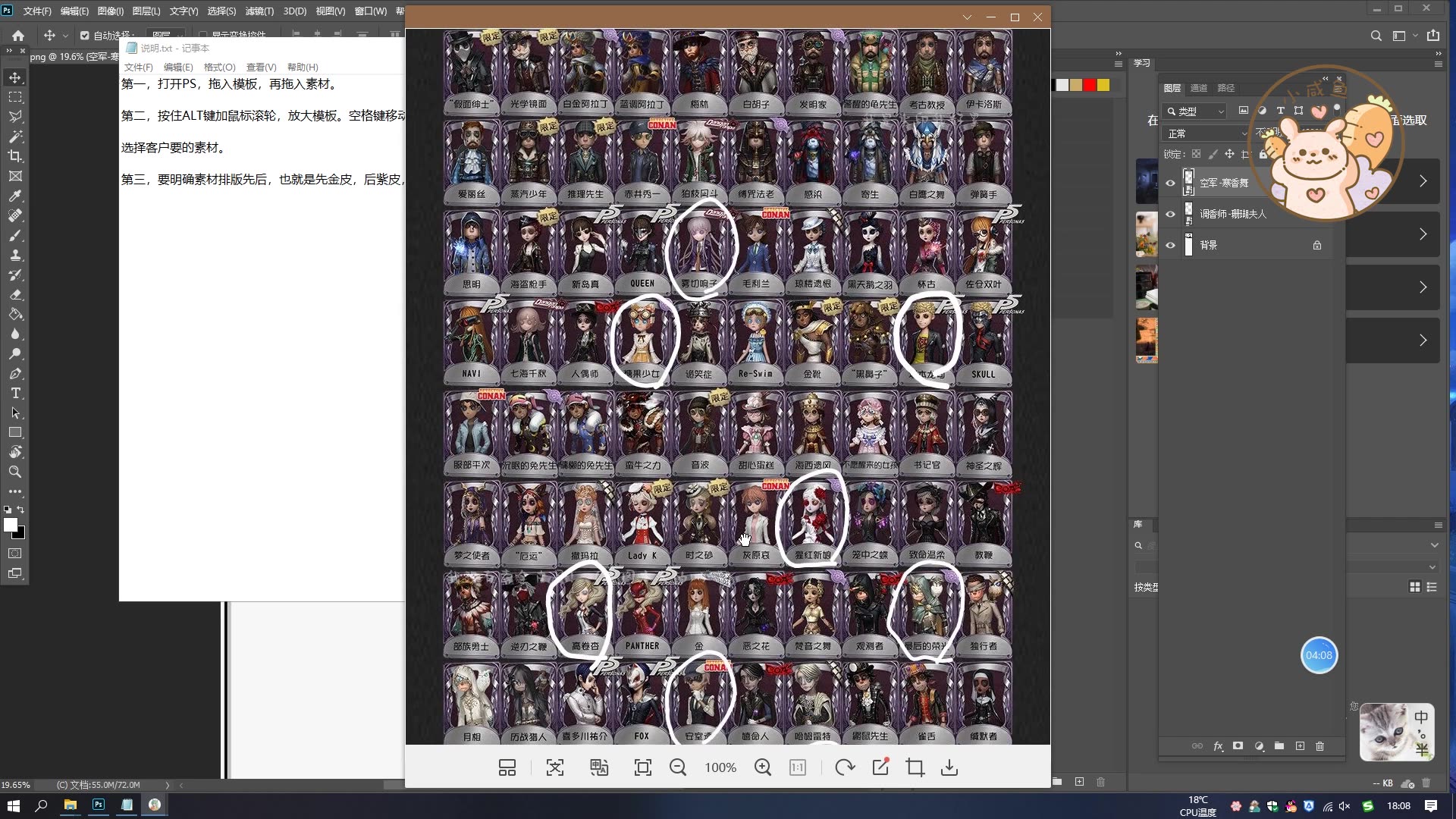Viewport: 1456px width, 819px height.
Task: Select the Horizontal Type tool
Action: click(15, 393)
